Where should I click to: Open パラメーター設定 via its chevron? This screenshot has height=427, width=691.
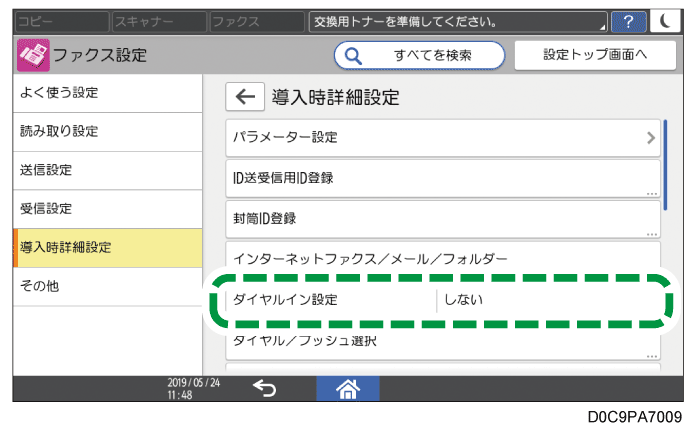650,137
